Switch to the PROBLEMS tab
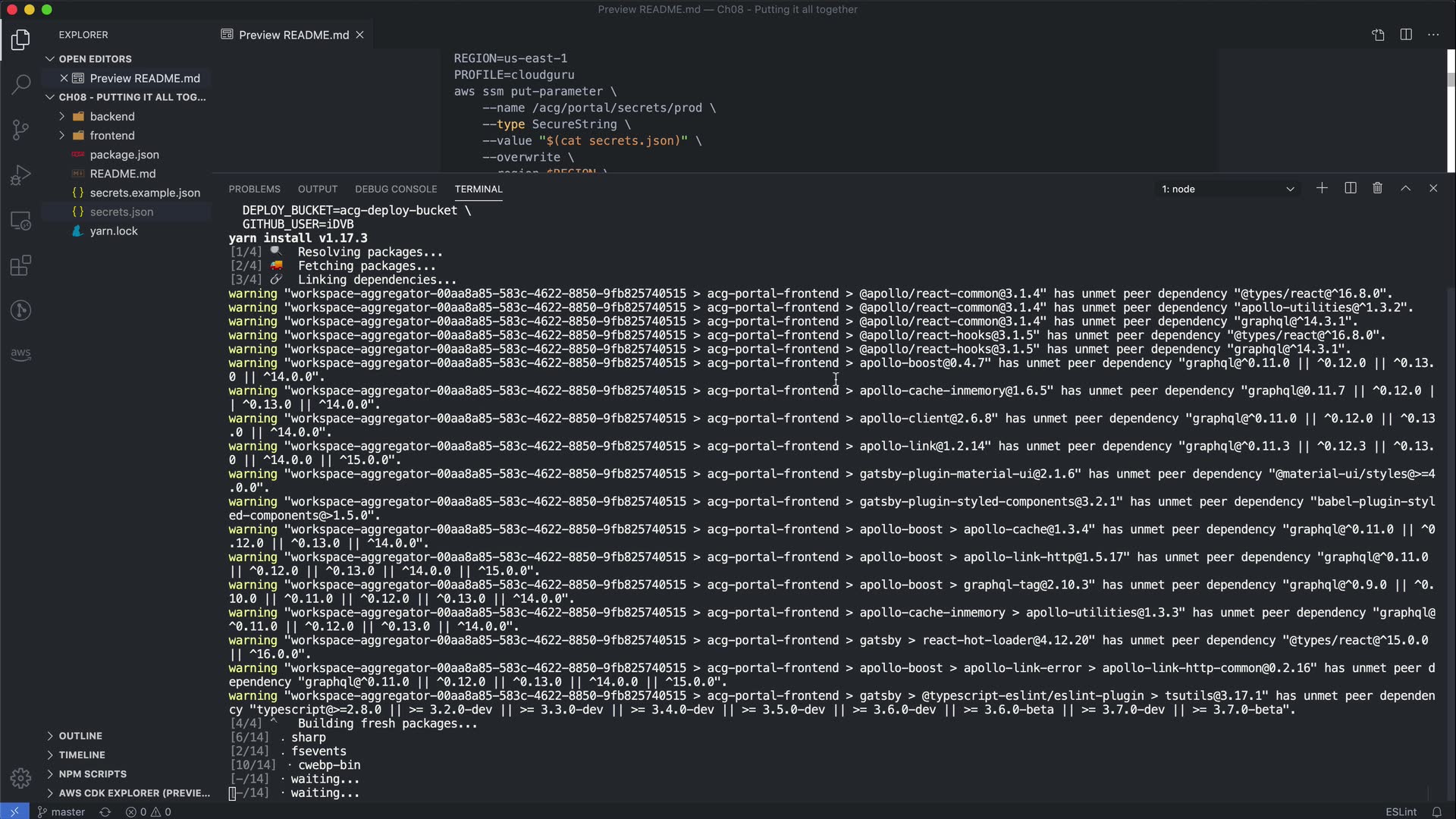This screenshot has width=1456, height=819. tap(254, 189)
